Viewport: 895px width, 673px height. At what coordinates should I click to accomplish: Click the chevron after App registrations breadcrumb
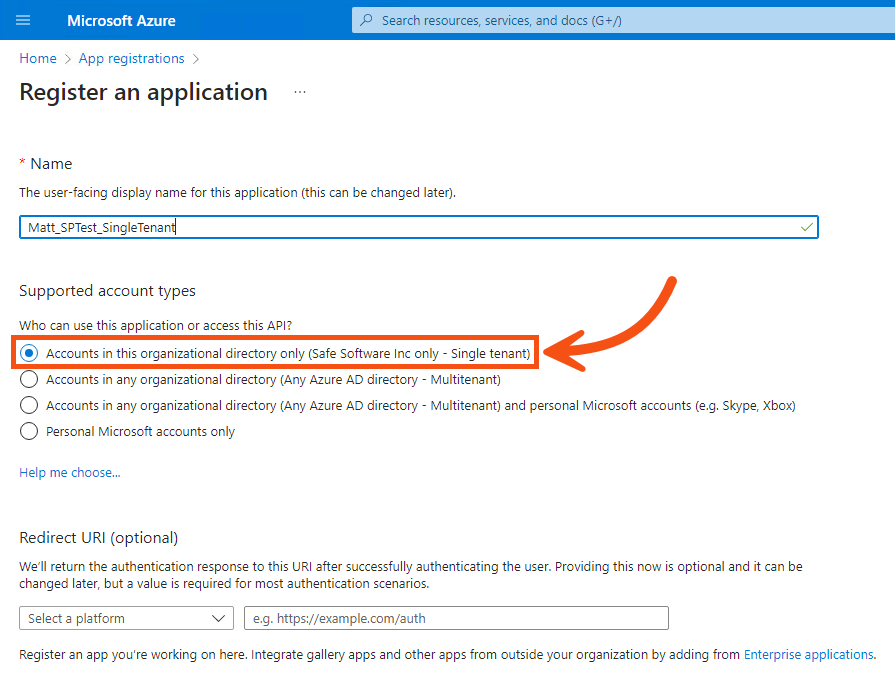coord(196,58)
